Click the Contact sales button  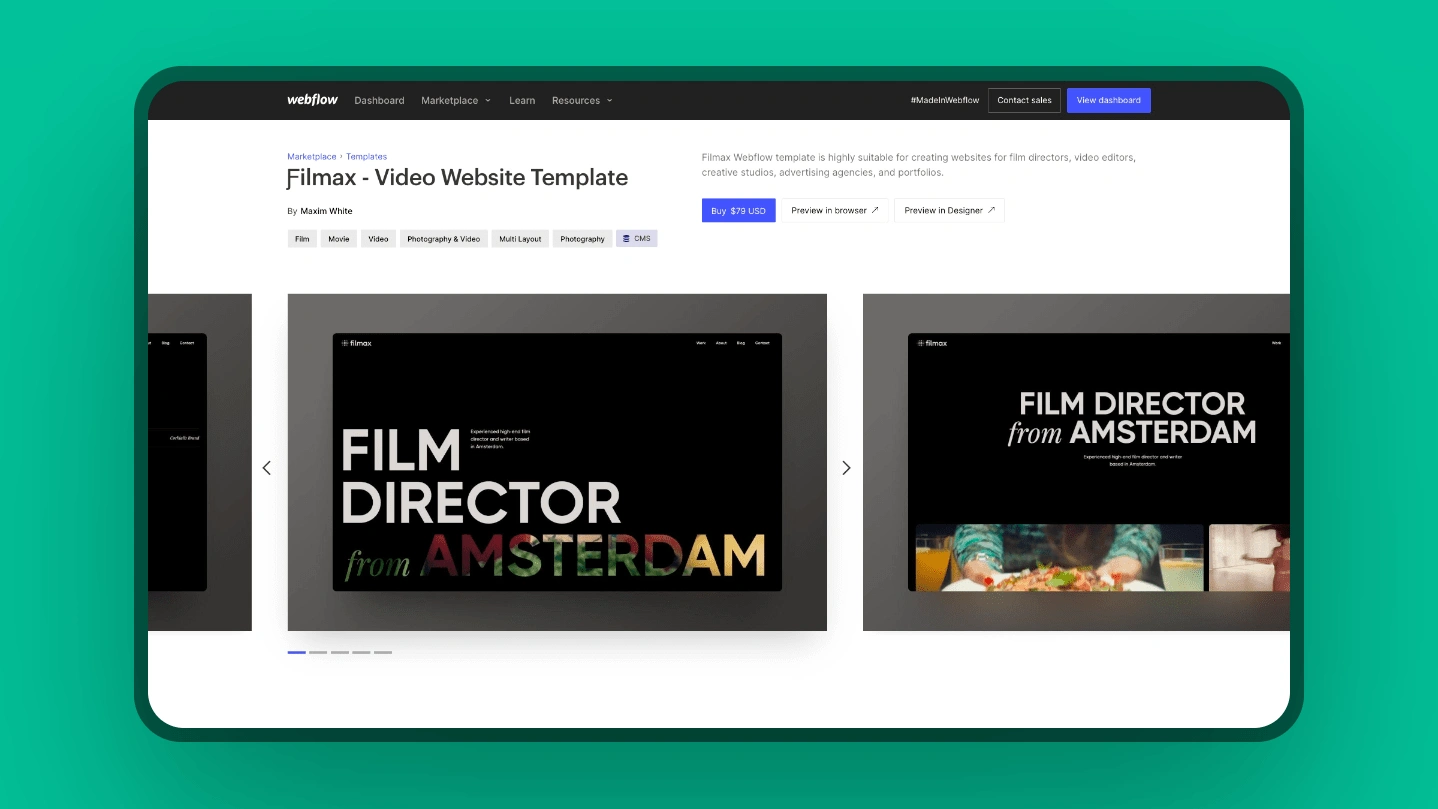[1024, 100]
